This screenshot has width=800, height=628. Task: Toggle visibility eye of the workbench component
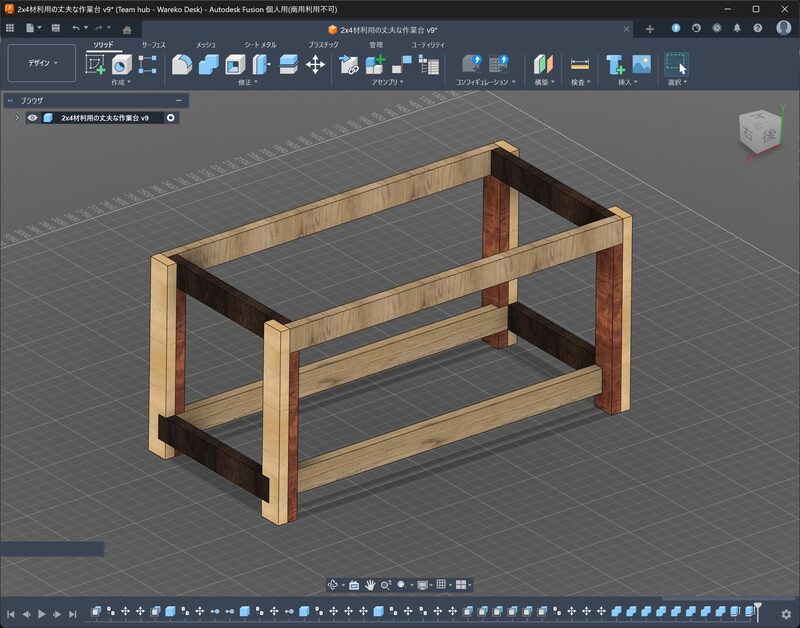coord(32,118)
